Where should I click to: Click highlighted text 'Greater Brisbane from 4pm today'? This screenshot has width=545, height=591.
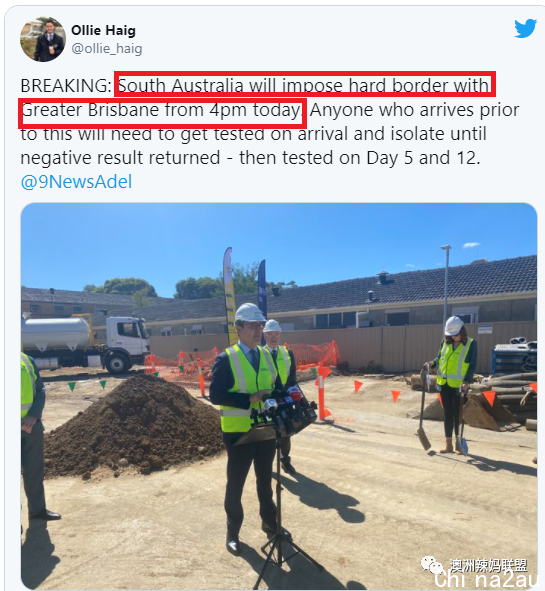click(161, 110)
